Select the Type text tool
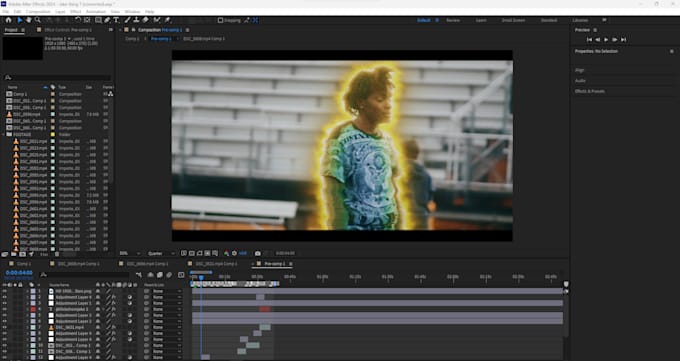 [116, 20]
